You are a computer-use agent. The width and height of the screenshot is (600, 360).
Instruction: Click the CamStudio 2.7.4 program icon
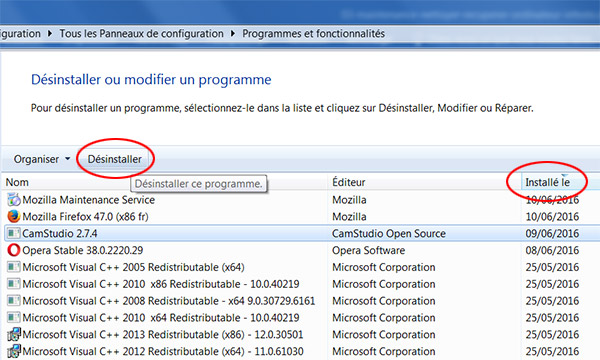[x=14, y=233]
